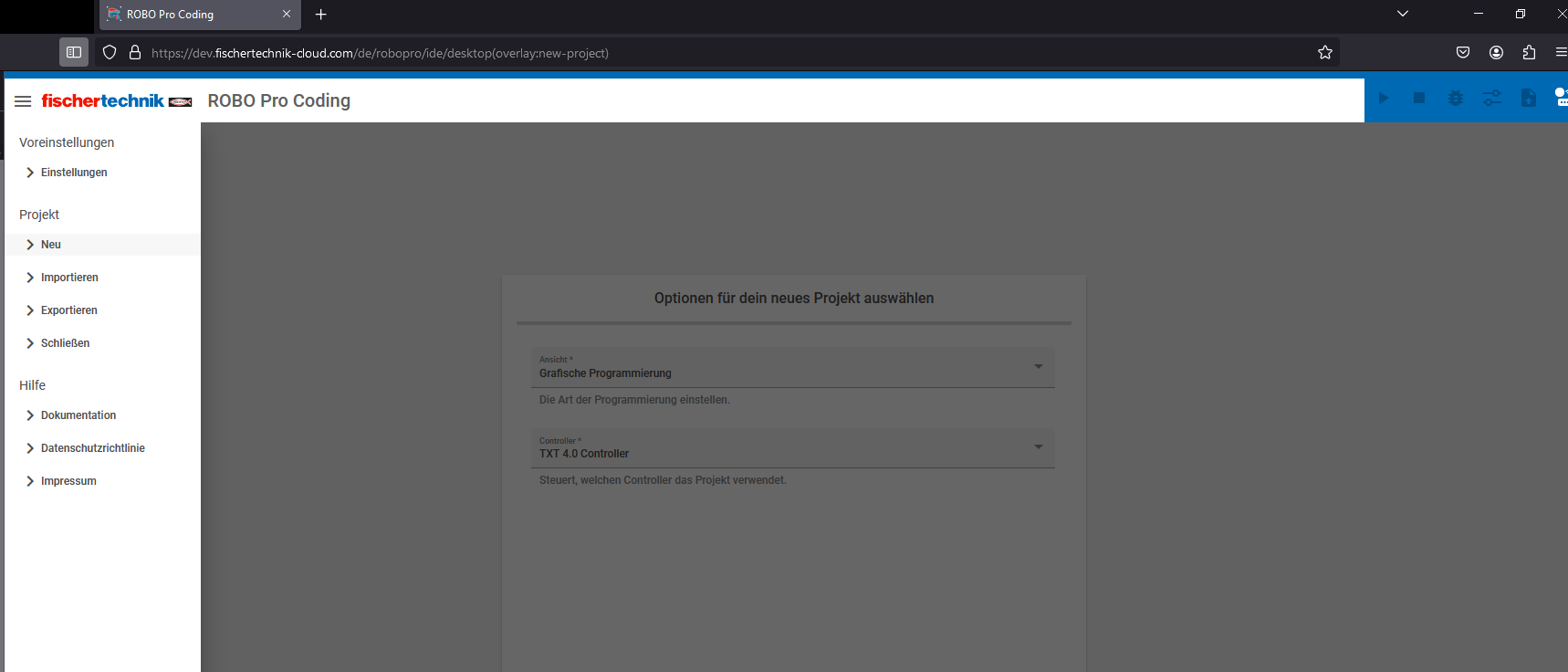Open a new browser tab
Viewport: 1568px width, 672px height.
[x=320, y=15]
